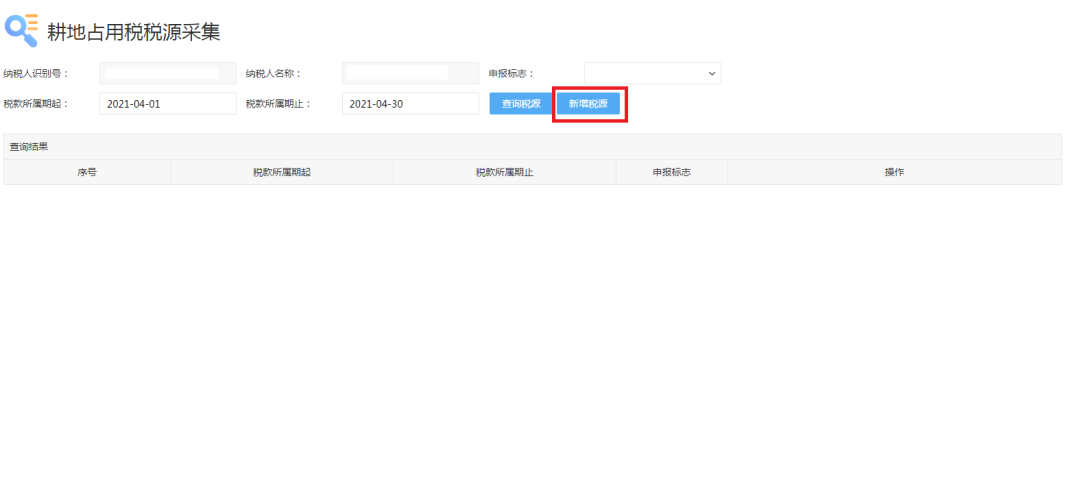Click the 税款所属期止 table column header

coord(504,172)
